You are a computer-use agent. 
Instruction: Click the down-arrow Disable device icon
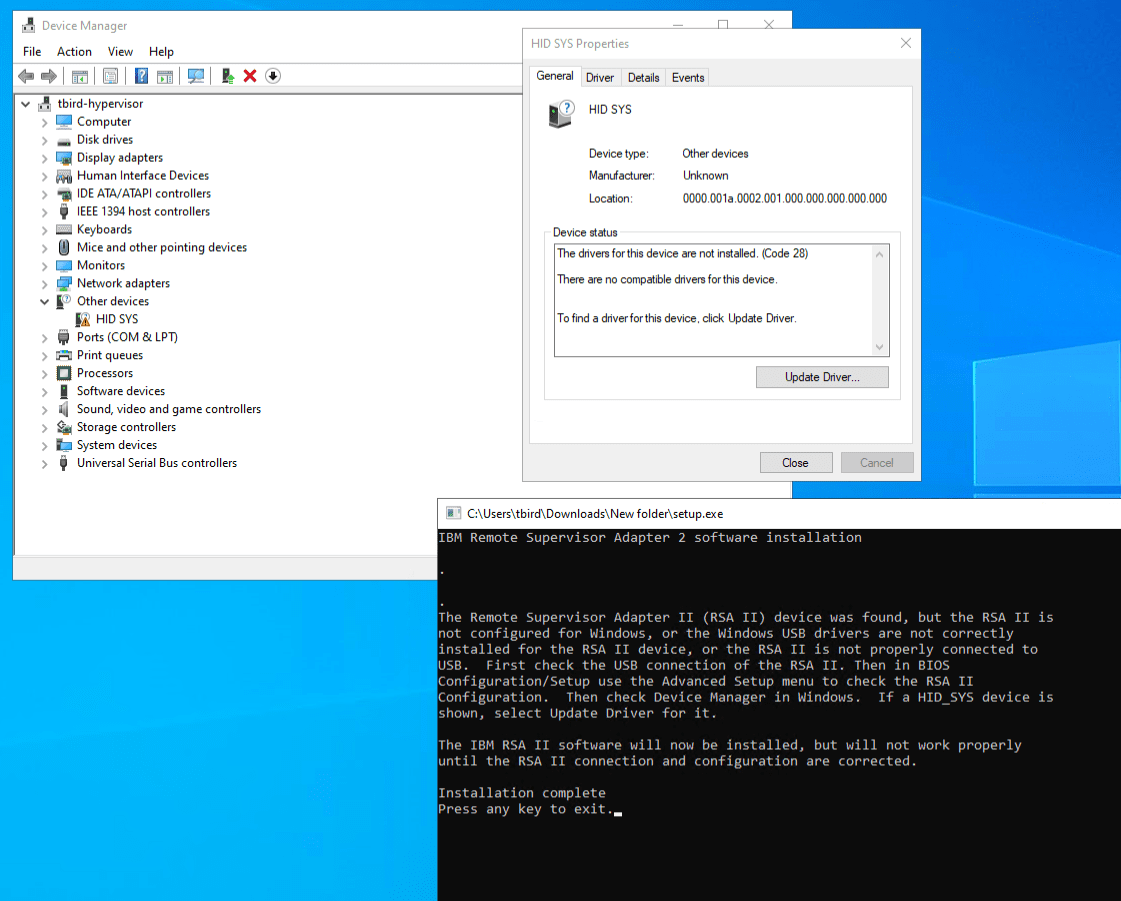(273, 76)
